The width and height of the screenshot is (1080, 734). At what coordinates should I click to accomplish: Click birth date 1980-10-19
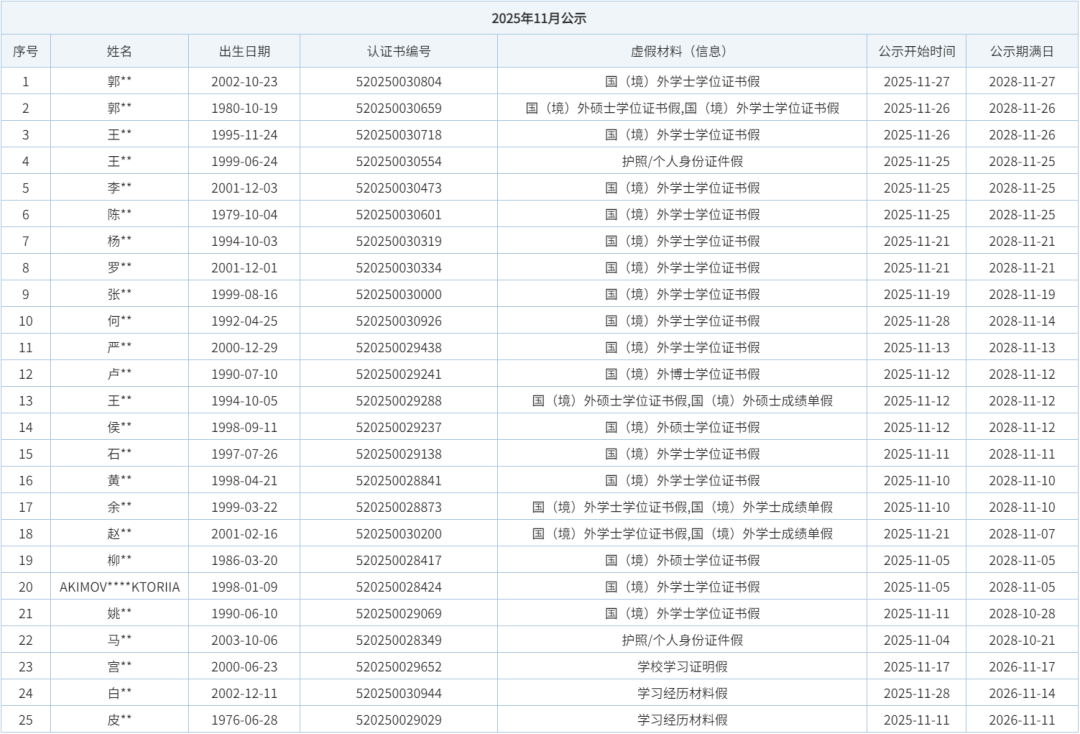[x=244, y=108]
